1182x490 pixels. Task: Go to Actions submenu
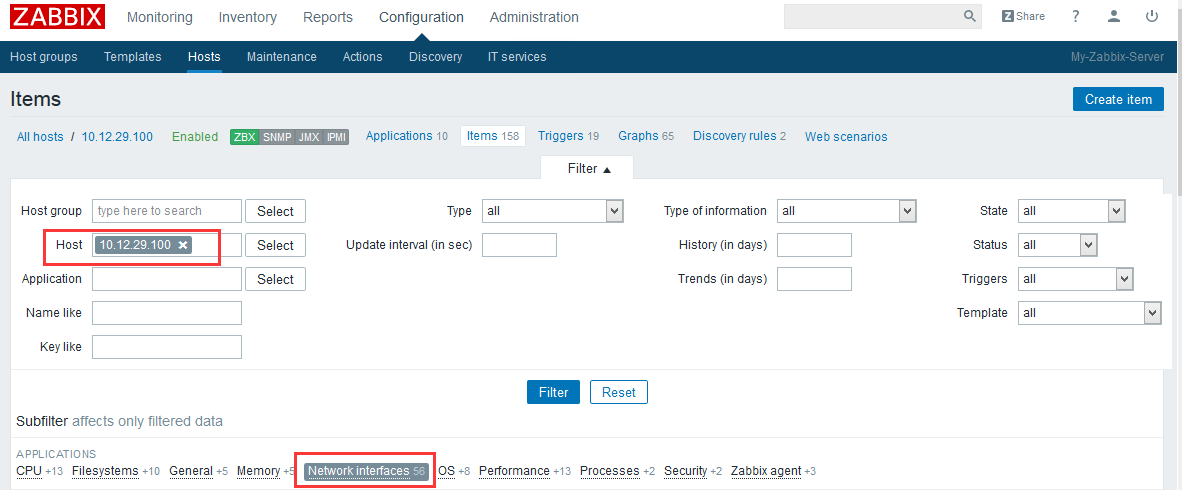[363, 57]
